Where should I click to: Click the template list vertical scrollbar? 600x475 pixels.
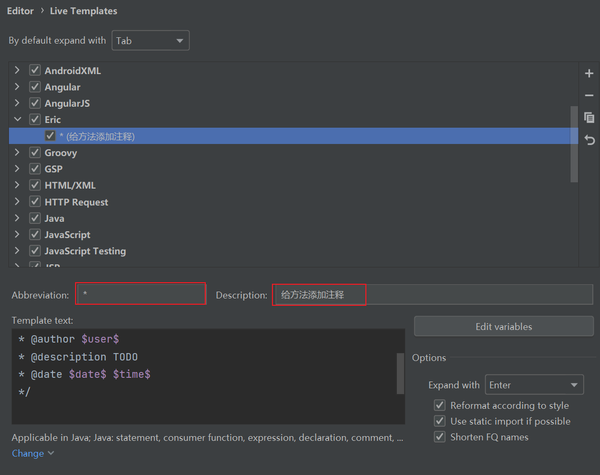coord(574,144)
